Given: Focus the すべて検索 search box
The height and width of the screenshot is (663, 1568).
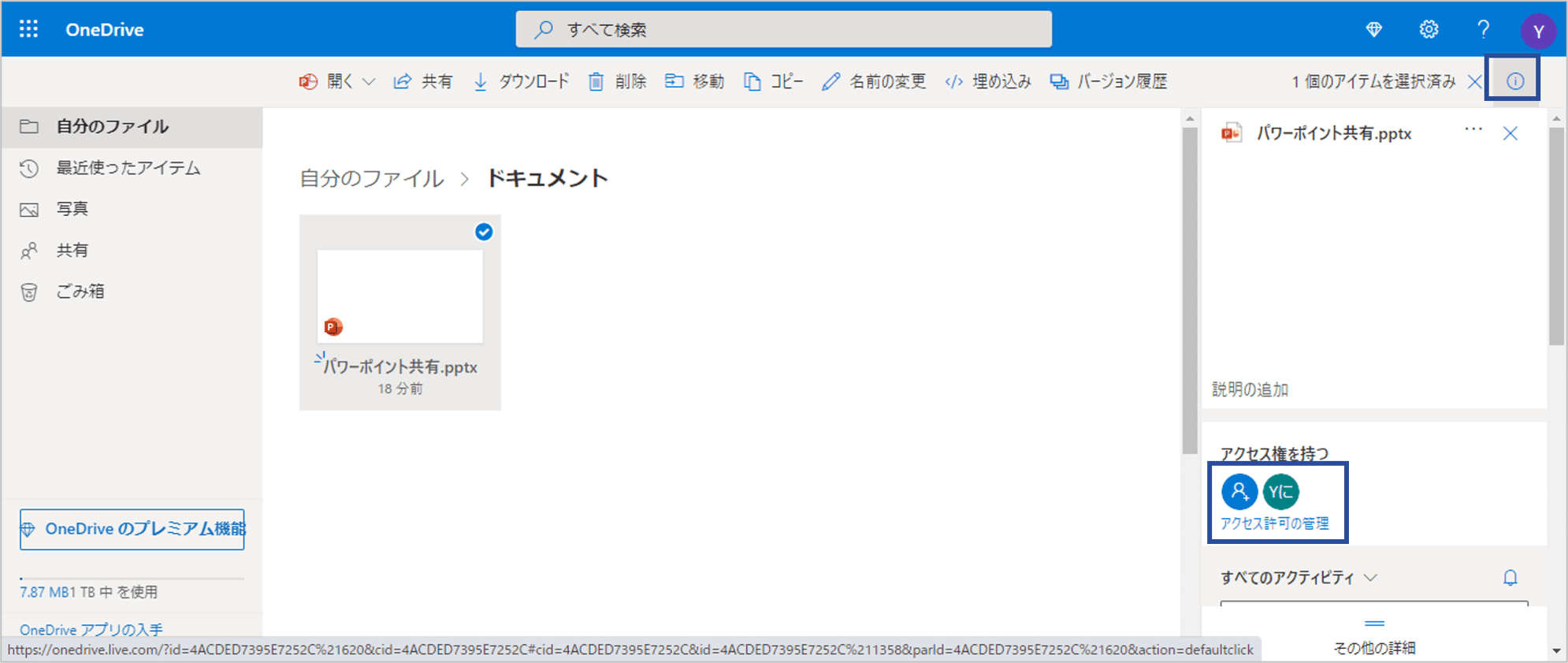Looking at the screenshot, I should (783, 30).
